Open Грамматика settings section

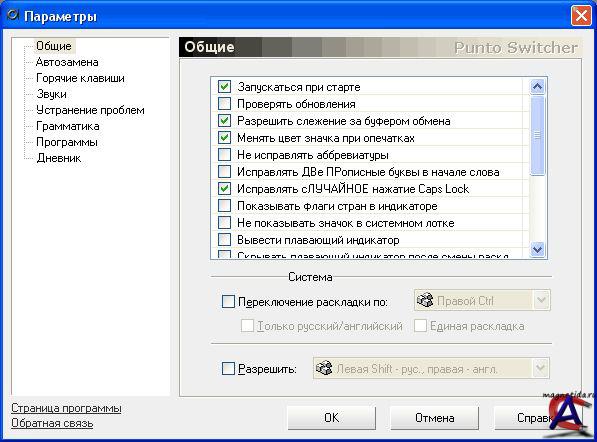coord(68,126)
